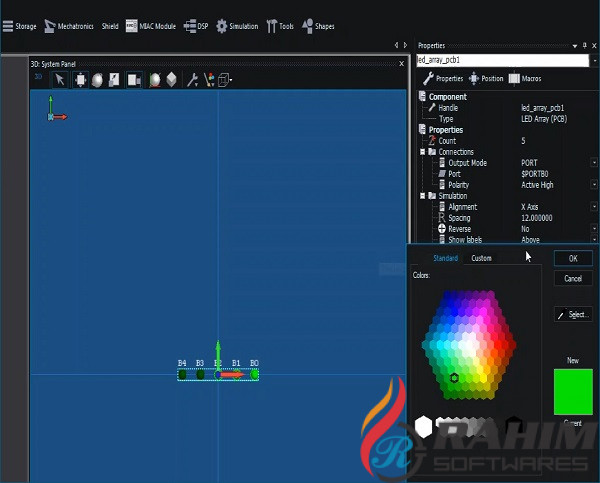The height and width of the screenshot is (483, 600).
Task: Cancel the color dialog
Action: (x=573, y=279)
